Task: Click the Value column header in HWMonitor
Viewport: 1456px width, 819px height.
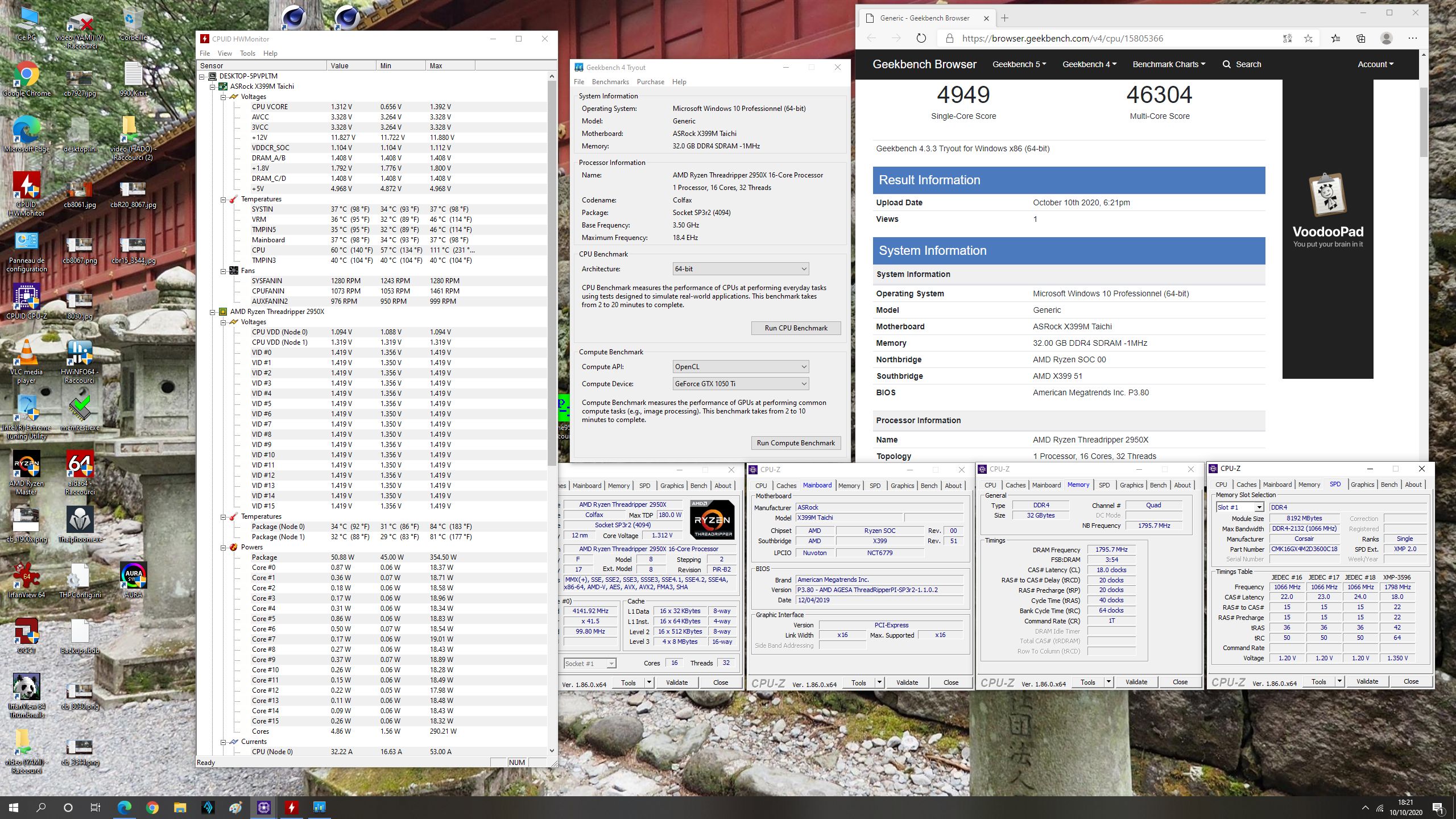Action: (x=351, y=65)
